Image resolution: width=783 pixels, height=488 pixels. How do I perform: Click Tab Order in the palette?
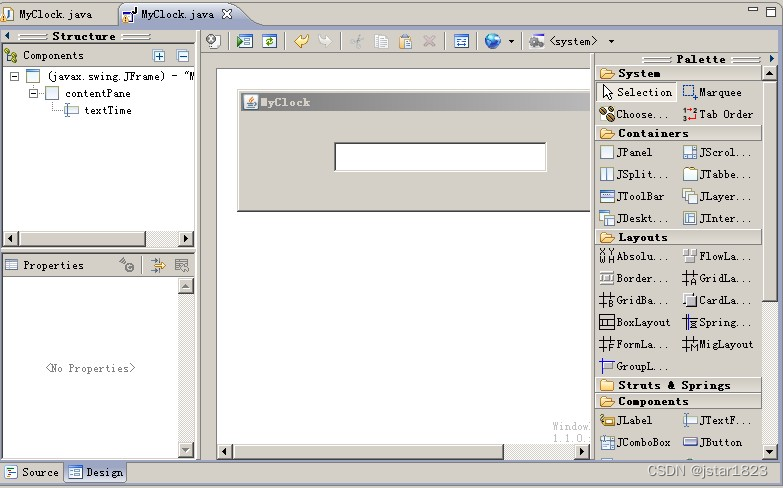point(718,114)
